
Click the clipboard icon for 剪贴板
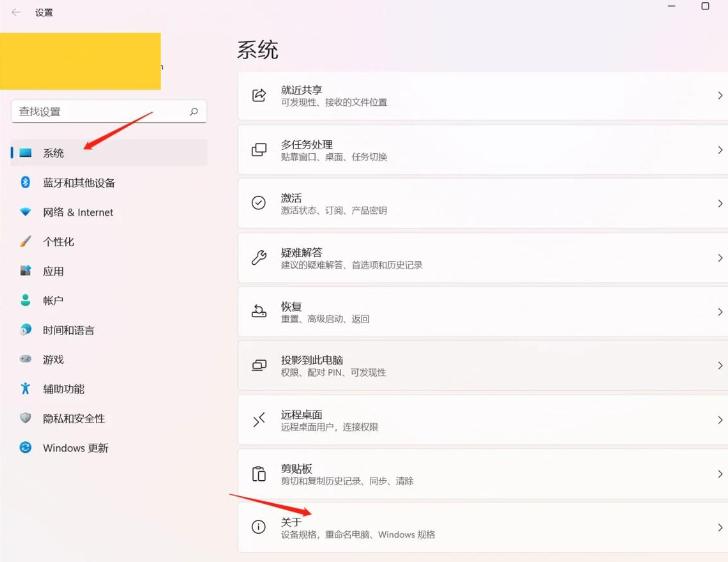(x=259, y=473)
